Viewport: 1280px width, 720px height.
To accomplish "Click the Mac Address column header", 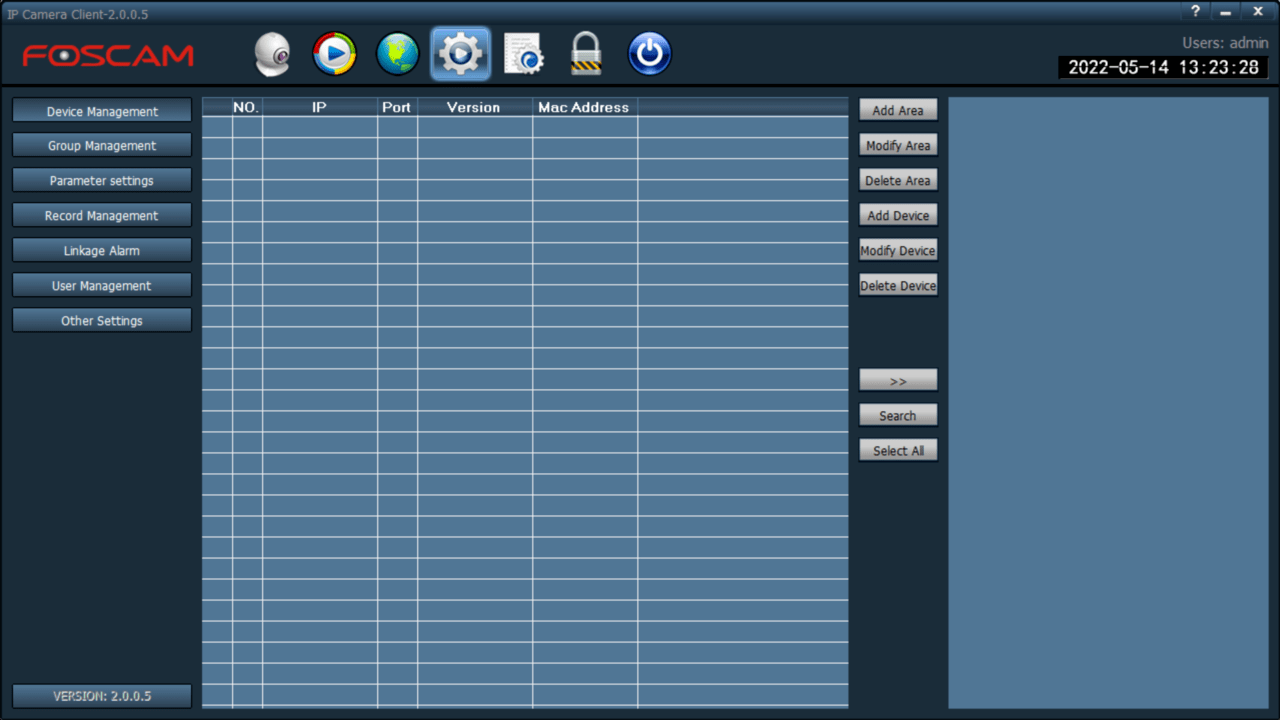I will click(x=584, y=107).
